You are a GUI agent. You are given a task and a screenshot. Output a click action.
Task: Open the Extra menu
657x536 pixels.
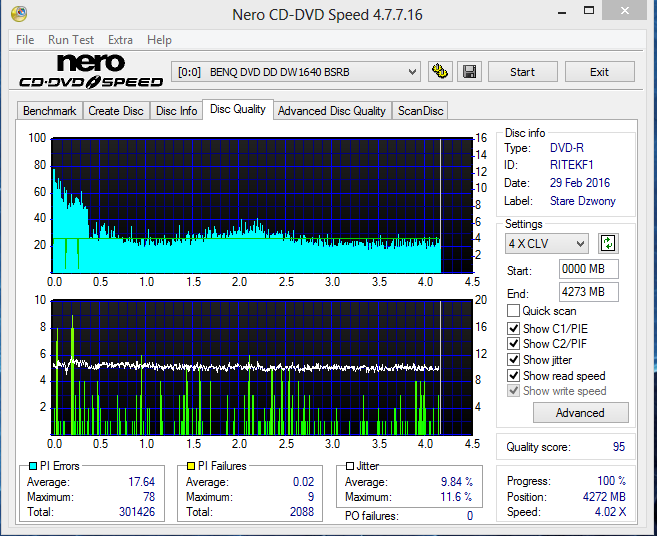click(x=120, y=40)
